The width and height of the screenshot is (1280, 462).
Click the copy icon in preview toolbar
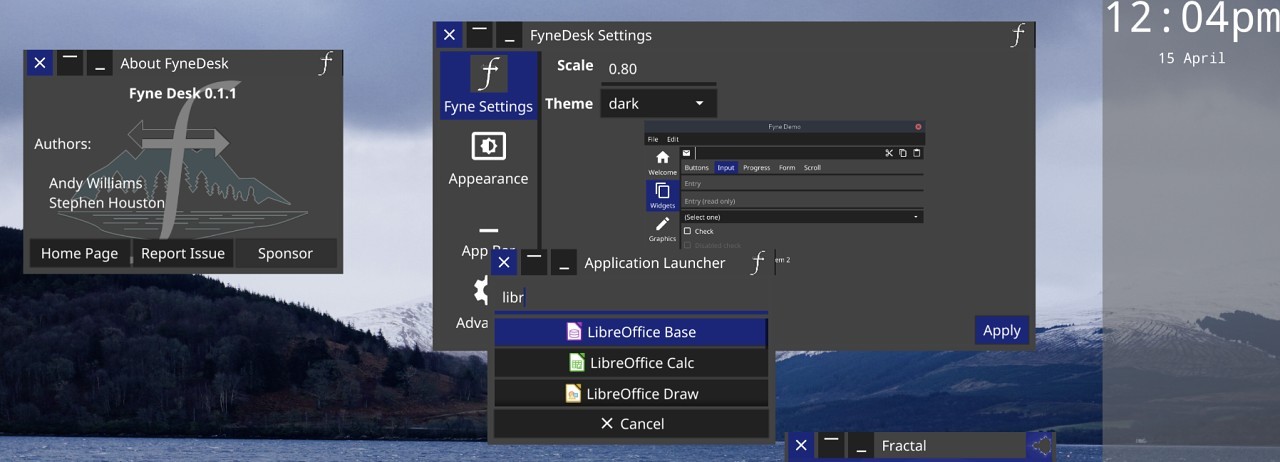point(902,153)
